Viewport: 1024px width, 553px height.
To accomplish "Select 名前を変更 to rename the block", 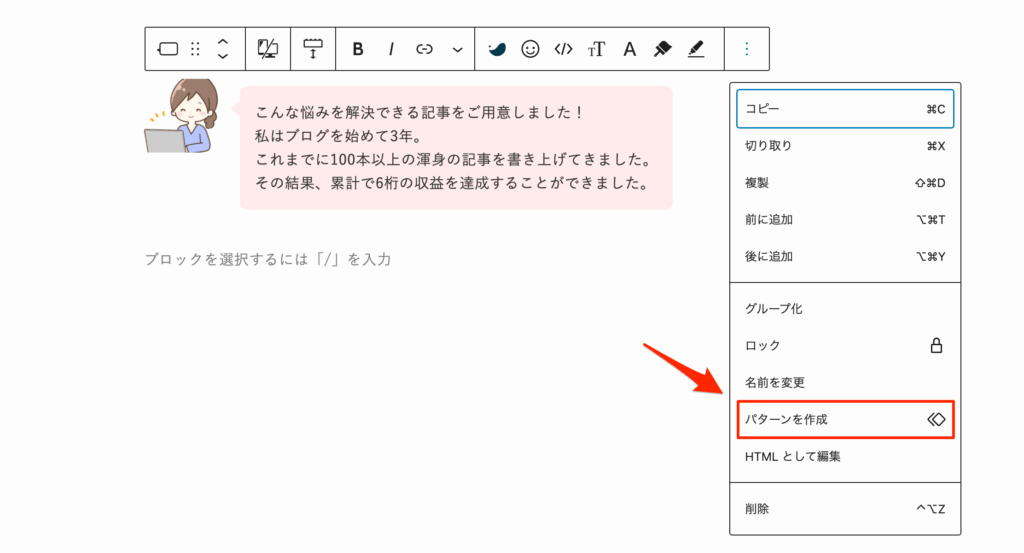I will pos(845,382).
